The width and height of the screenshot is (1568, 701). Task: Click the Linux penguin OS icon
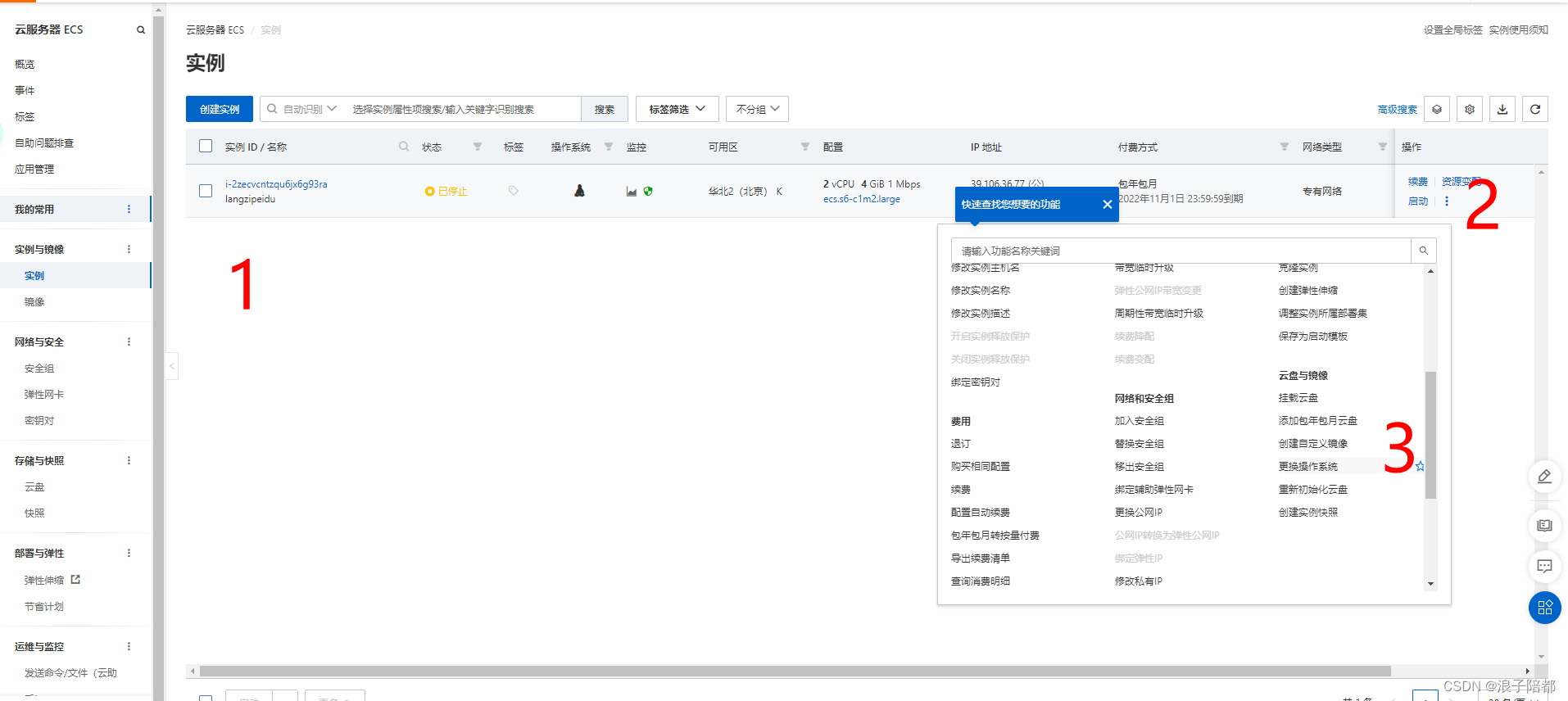pyautogui.click(x=579, y=191)
